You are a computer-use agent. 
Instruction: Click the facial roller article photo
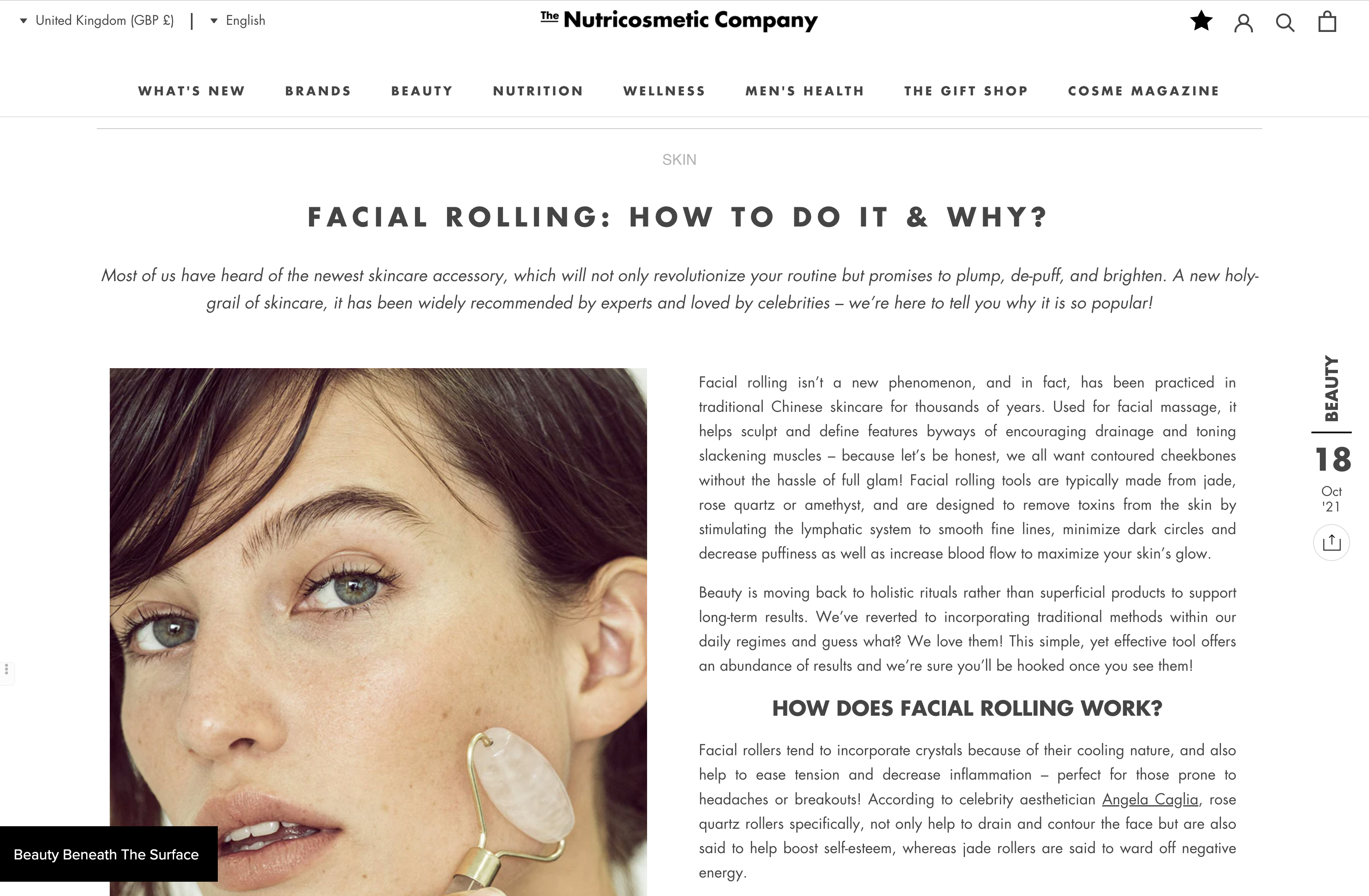pyautogui.click(x=378, y=632)
